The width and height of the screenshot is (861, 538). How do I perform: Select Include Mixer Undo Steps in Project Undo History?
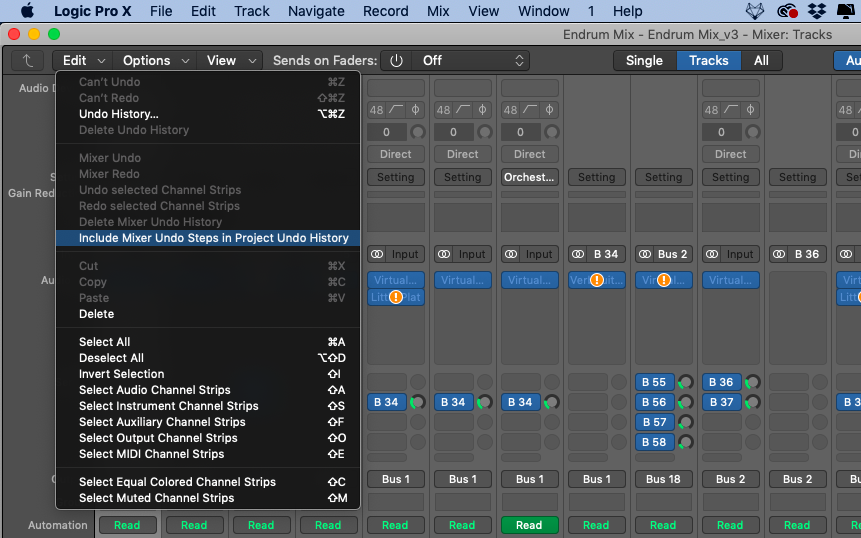coord(208,238)
